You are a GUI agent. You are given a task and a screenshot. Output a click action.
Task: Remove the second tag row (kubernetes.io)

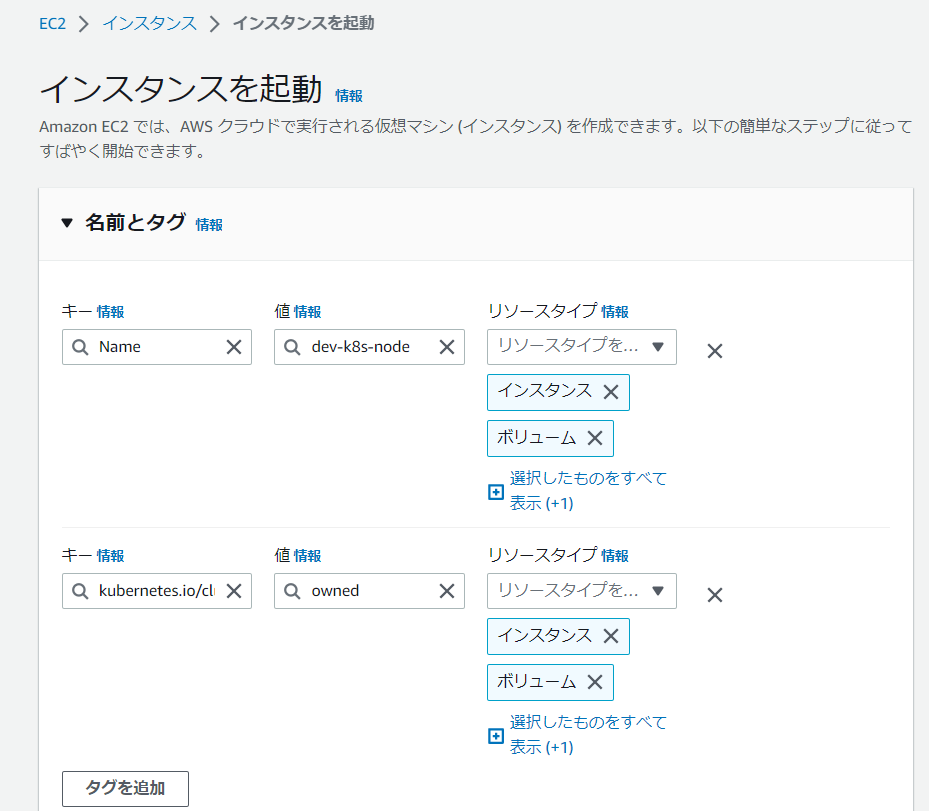(715, 595)
